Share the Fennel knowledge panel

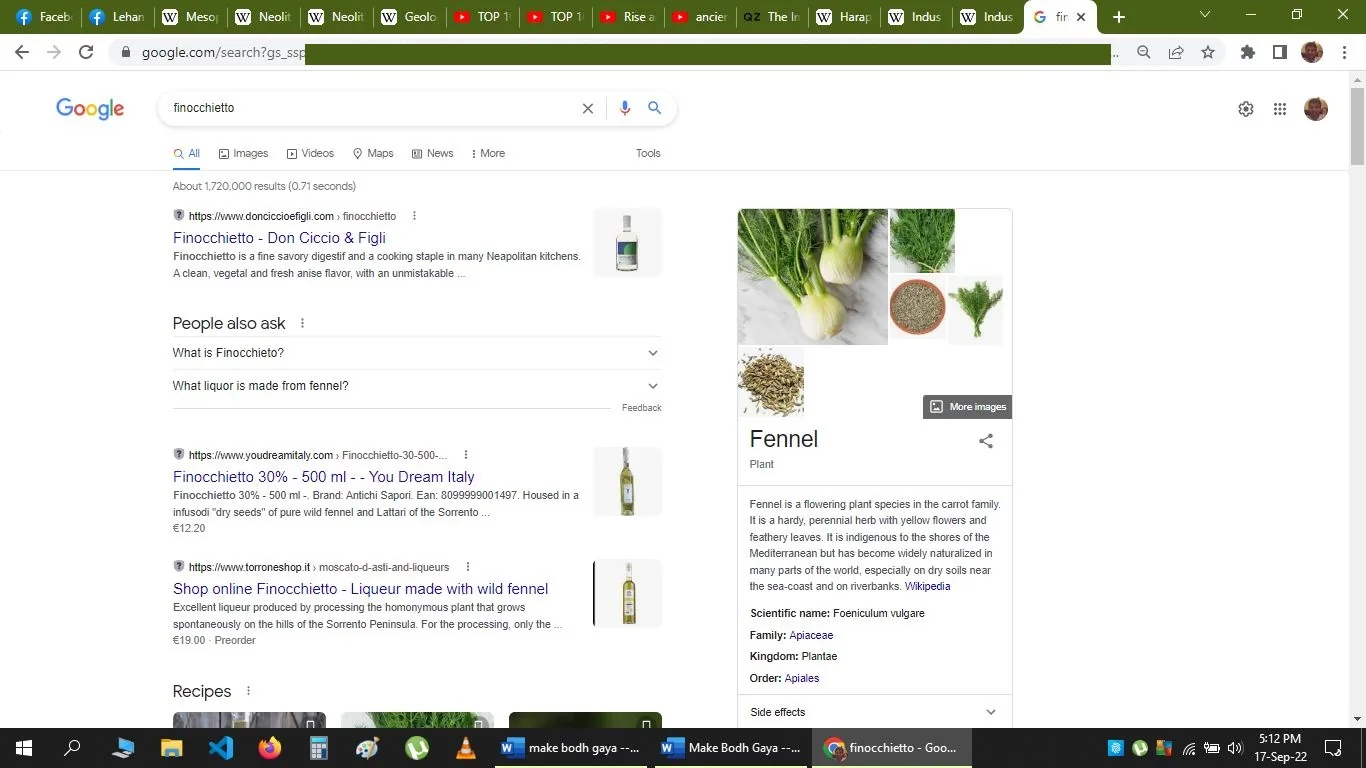click(986, 441)
